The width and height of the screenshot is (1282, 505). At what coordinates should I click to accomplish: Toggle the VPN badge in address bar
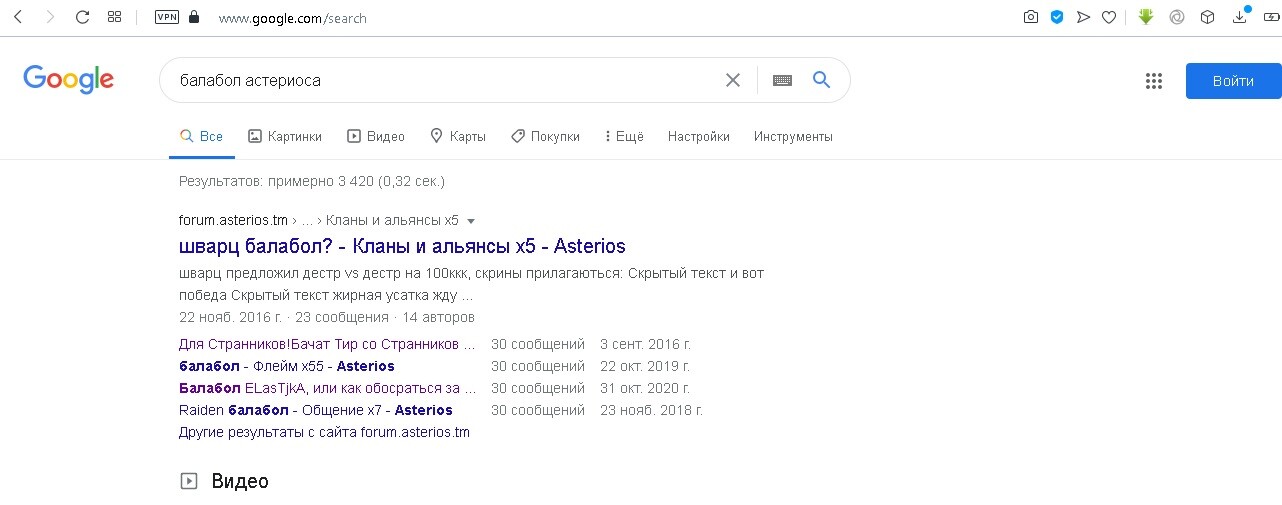coord(166,17)
